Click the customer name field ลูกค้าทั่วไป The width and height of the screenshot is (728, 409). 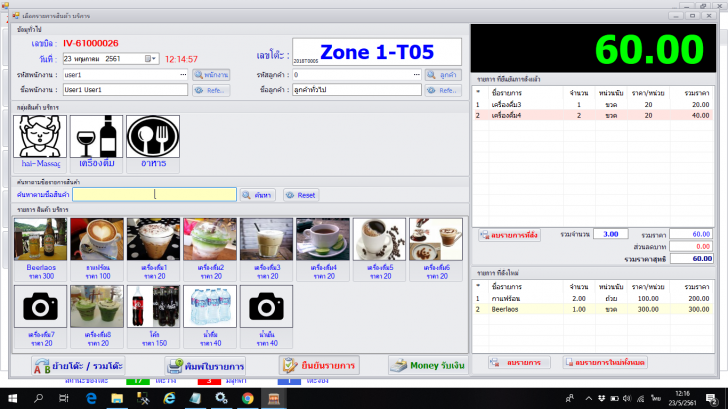click(357, 90)
